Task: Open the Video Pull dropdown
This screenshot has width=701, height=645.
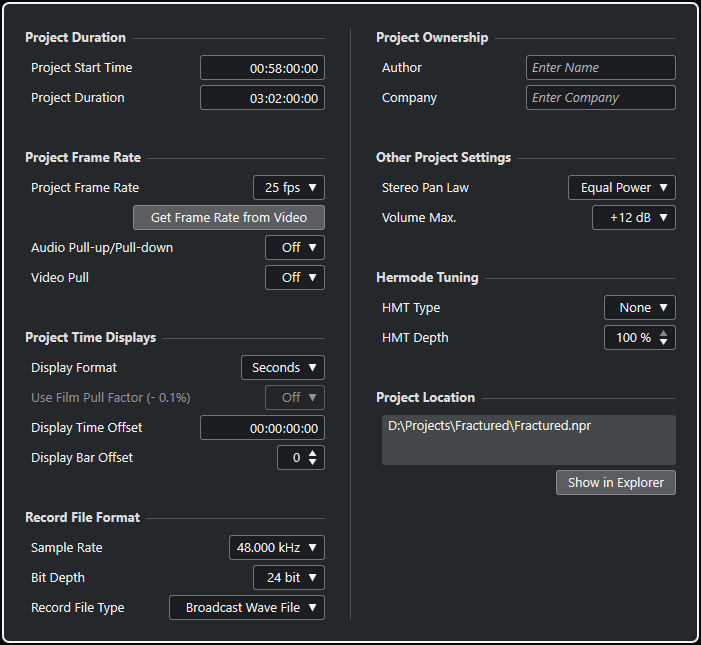Action: pos(294,278)
